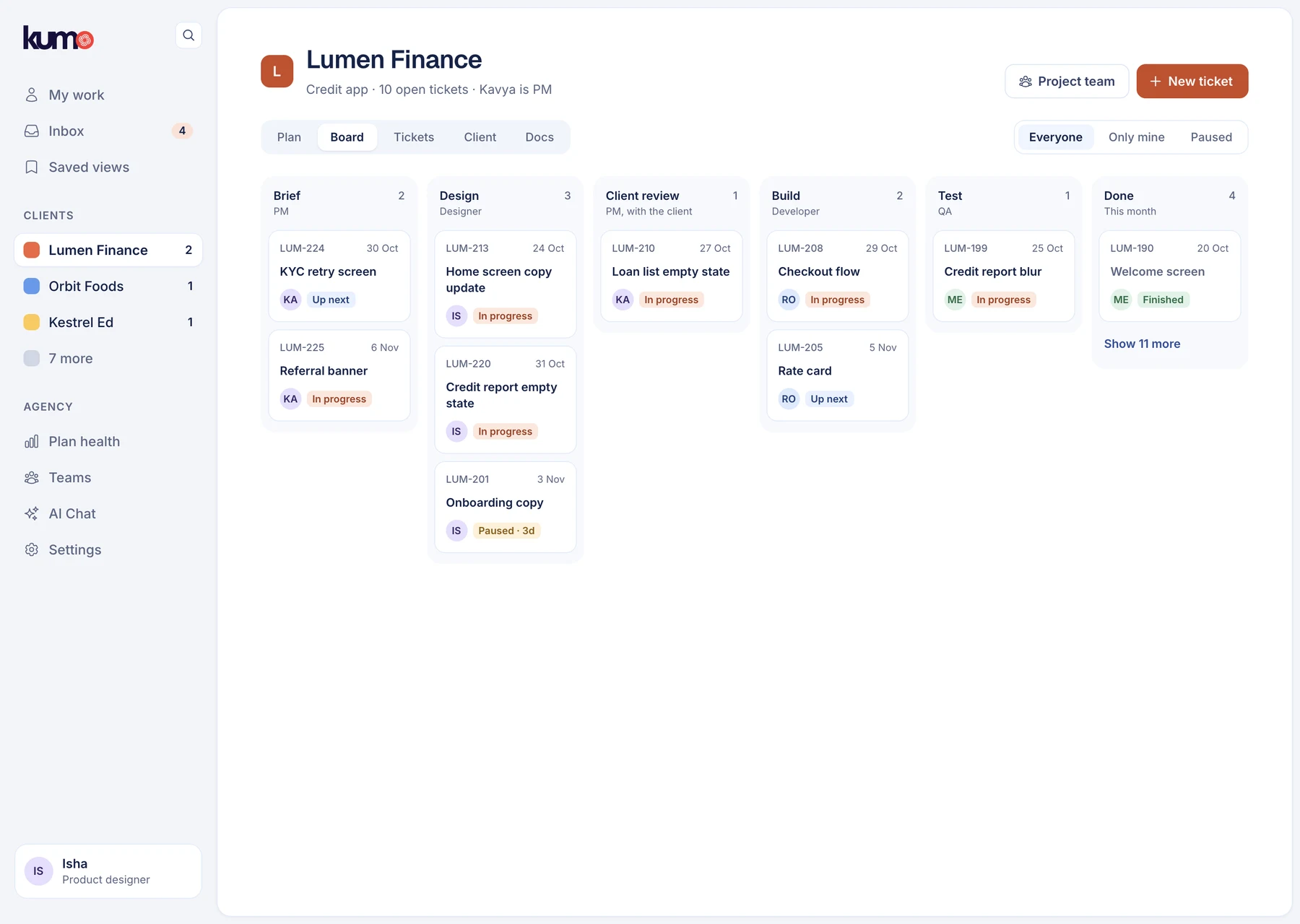Switch to the Plan tab

click(289, 137)
